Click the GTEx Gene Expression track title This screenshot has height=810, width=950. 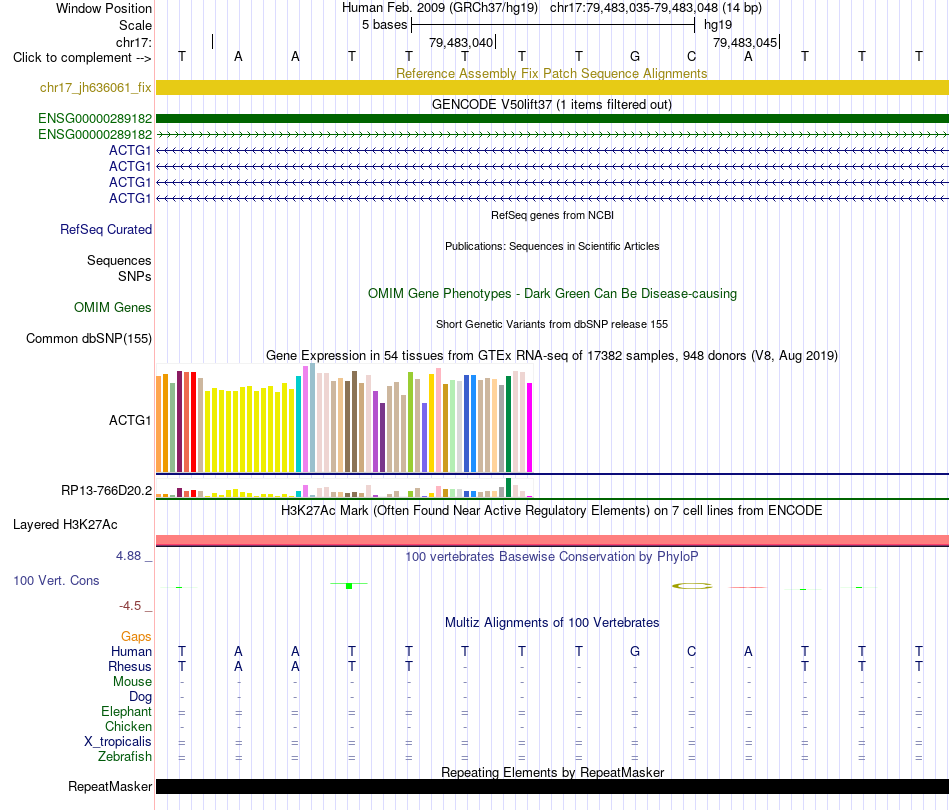(552, 356)
